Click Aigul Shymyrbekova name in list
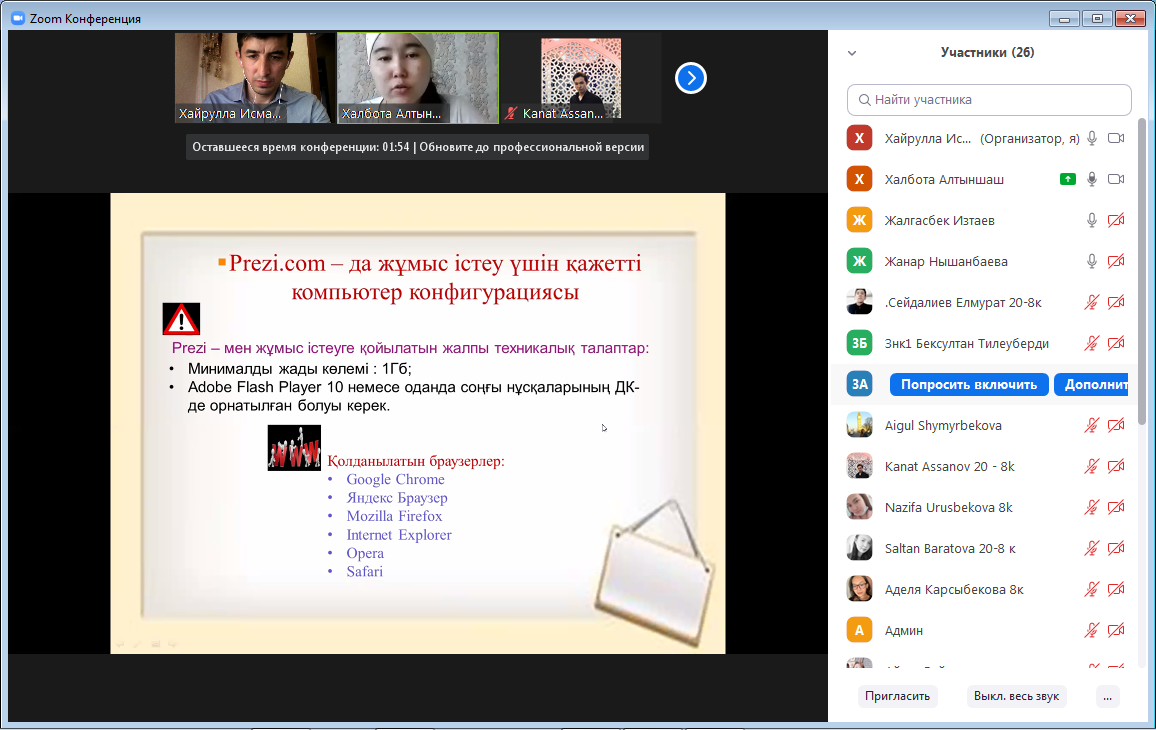The width and height of the screenshot is (1156, 730). click(943, 425)
